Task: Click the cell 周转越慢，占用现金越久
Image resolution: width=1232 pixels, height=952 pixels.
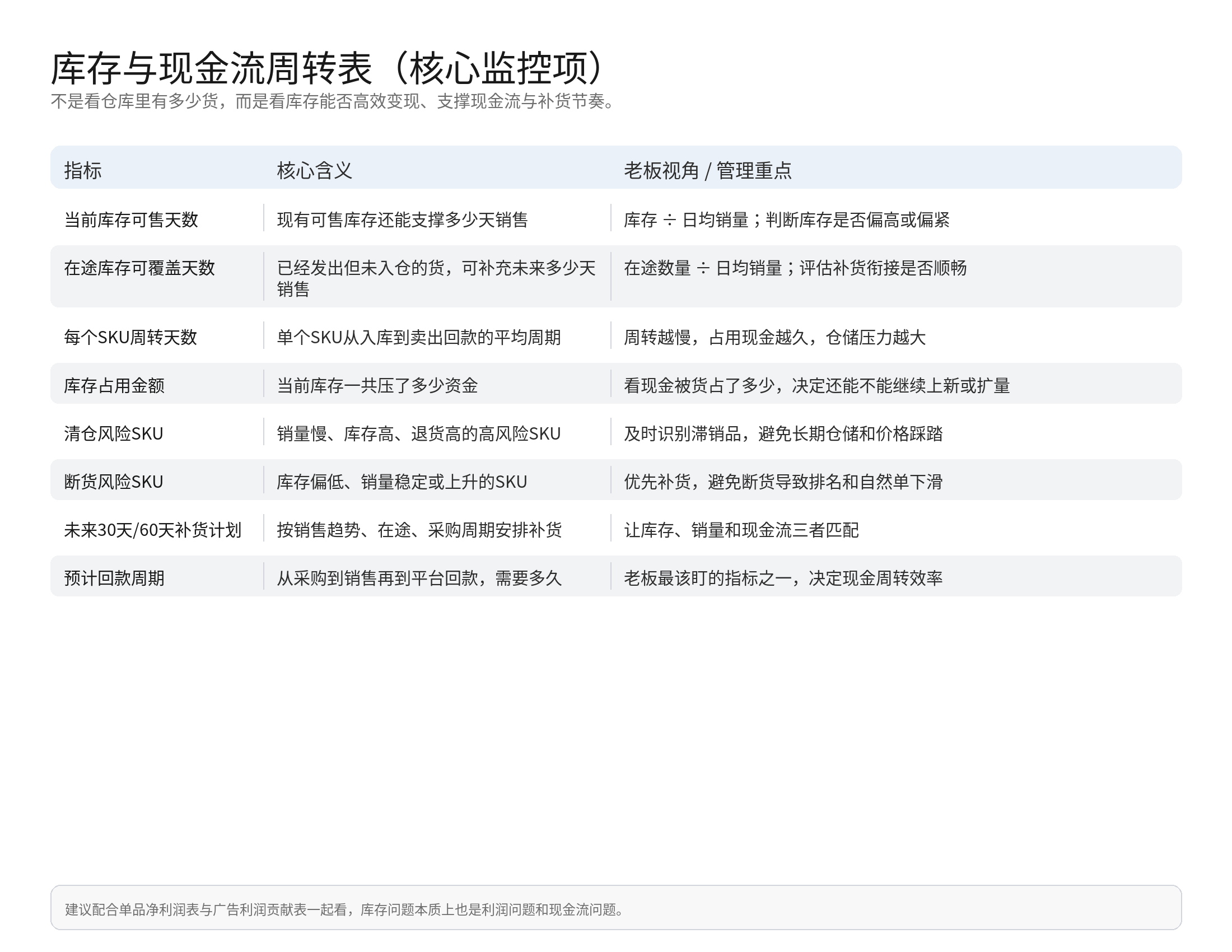Action: (774, 337)
